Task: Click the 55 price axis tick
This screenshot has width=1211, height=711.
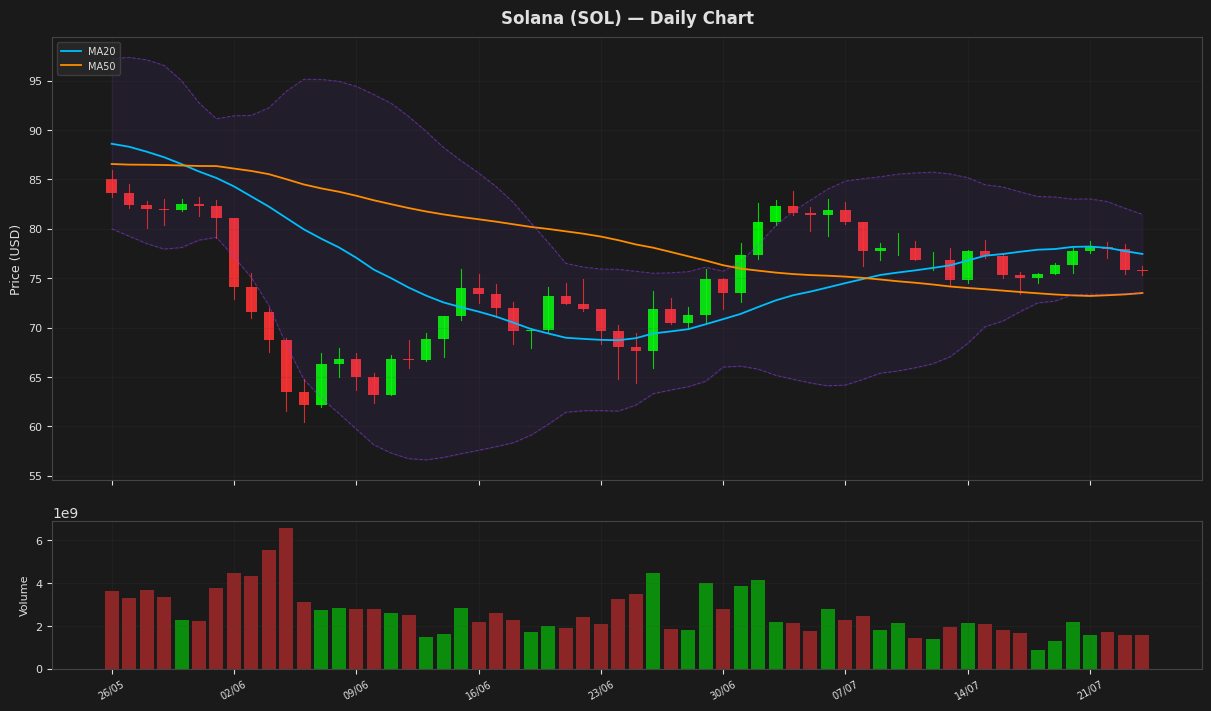Action: (x=37, y=476)
